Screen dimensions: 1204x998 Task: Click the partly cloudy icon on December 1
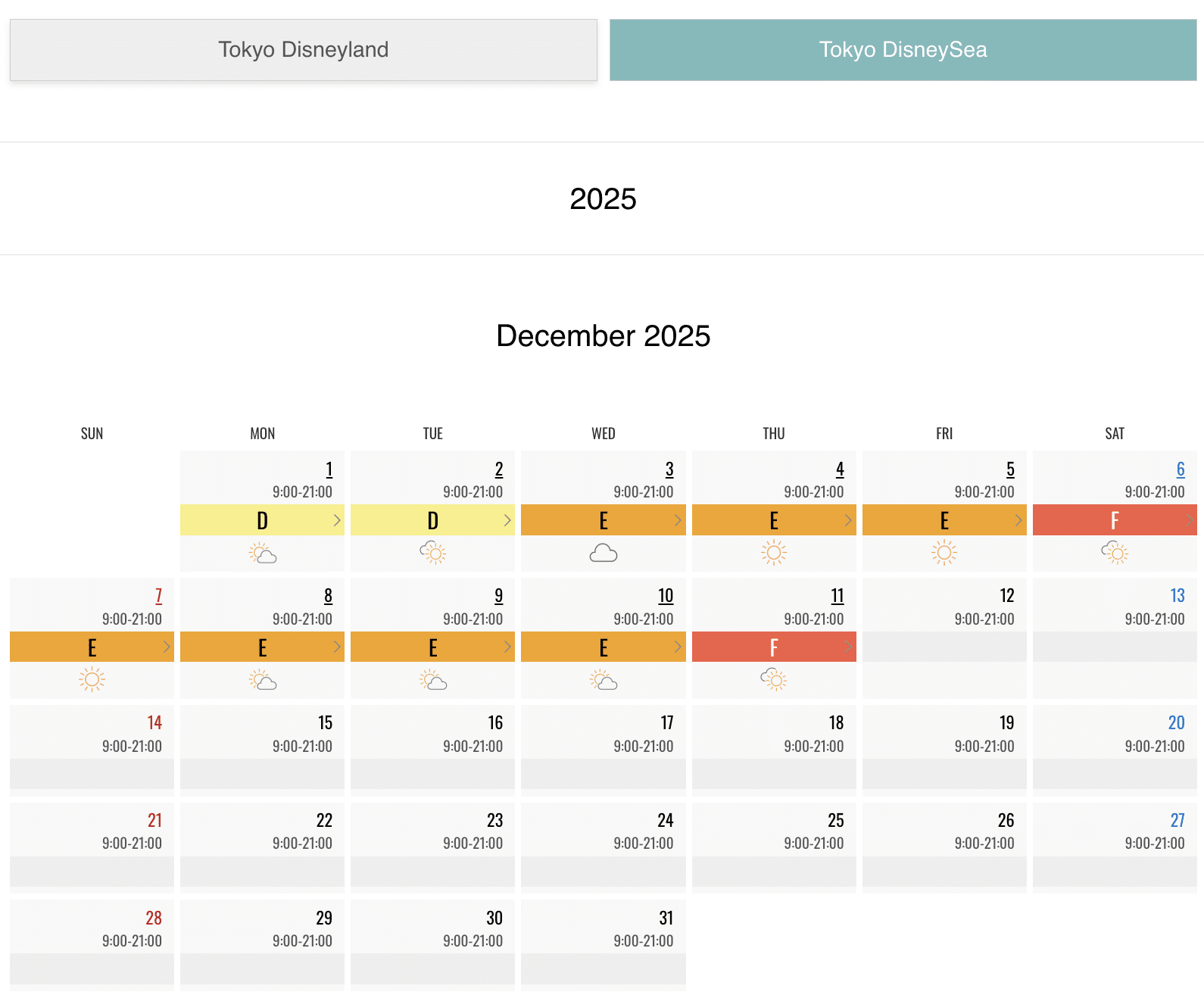pyautogui.click(x=263, y=554)
